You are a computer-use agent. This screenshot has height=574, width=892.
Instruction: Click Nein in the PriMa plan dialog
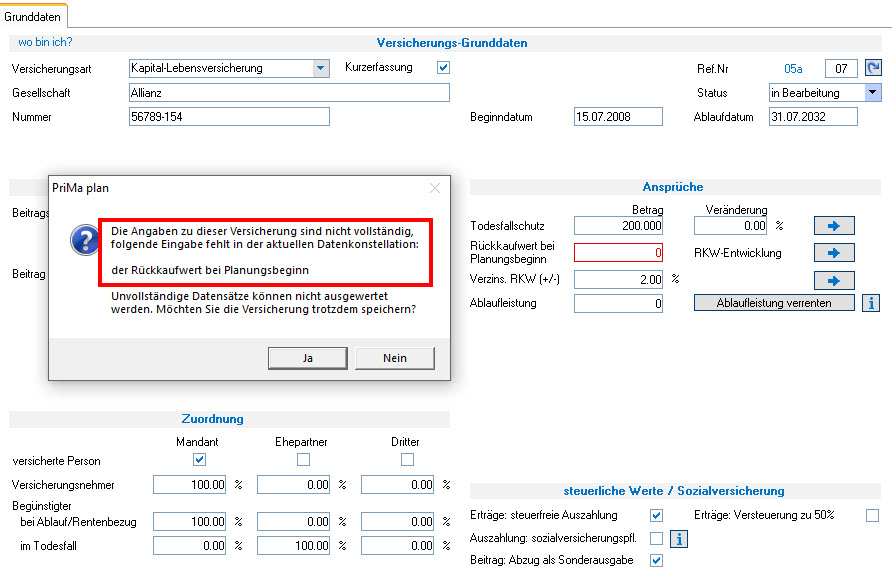click(394, 358)
